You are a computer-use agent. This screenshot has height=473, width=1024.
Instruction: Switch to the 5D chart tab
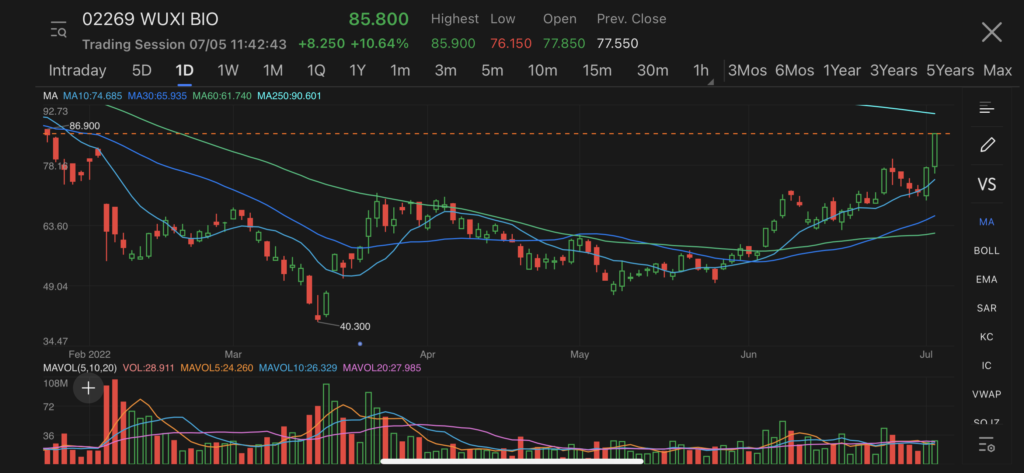142,71
